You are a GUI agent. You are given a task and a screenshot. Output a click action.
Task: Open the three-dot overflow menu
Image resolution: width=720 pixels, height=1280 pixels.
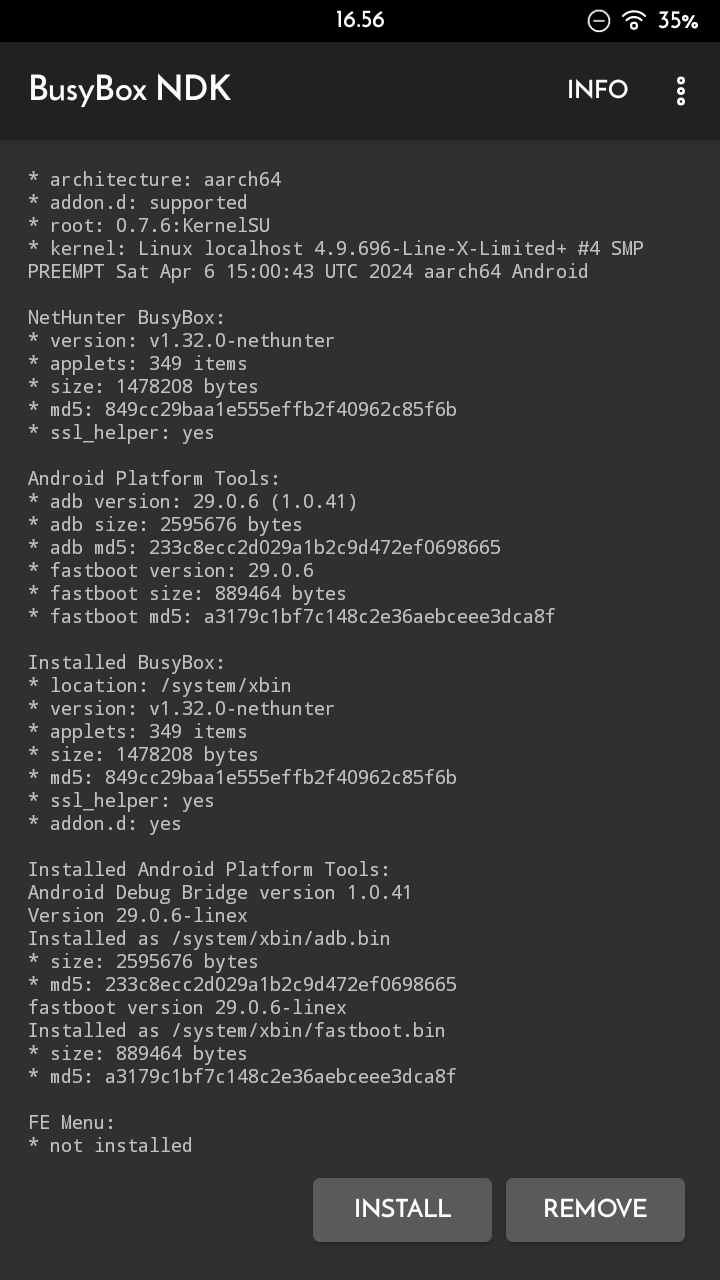[x=681, y=90]
